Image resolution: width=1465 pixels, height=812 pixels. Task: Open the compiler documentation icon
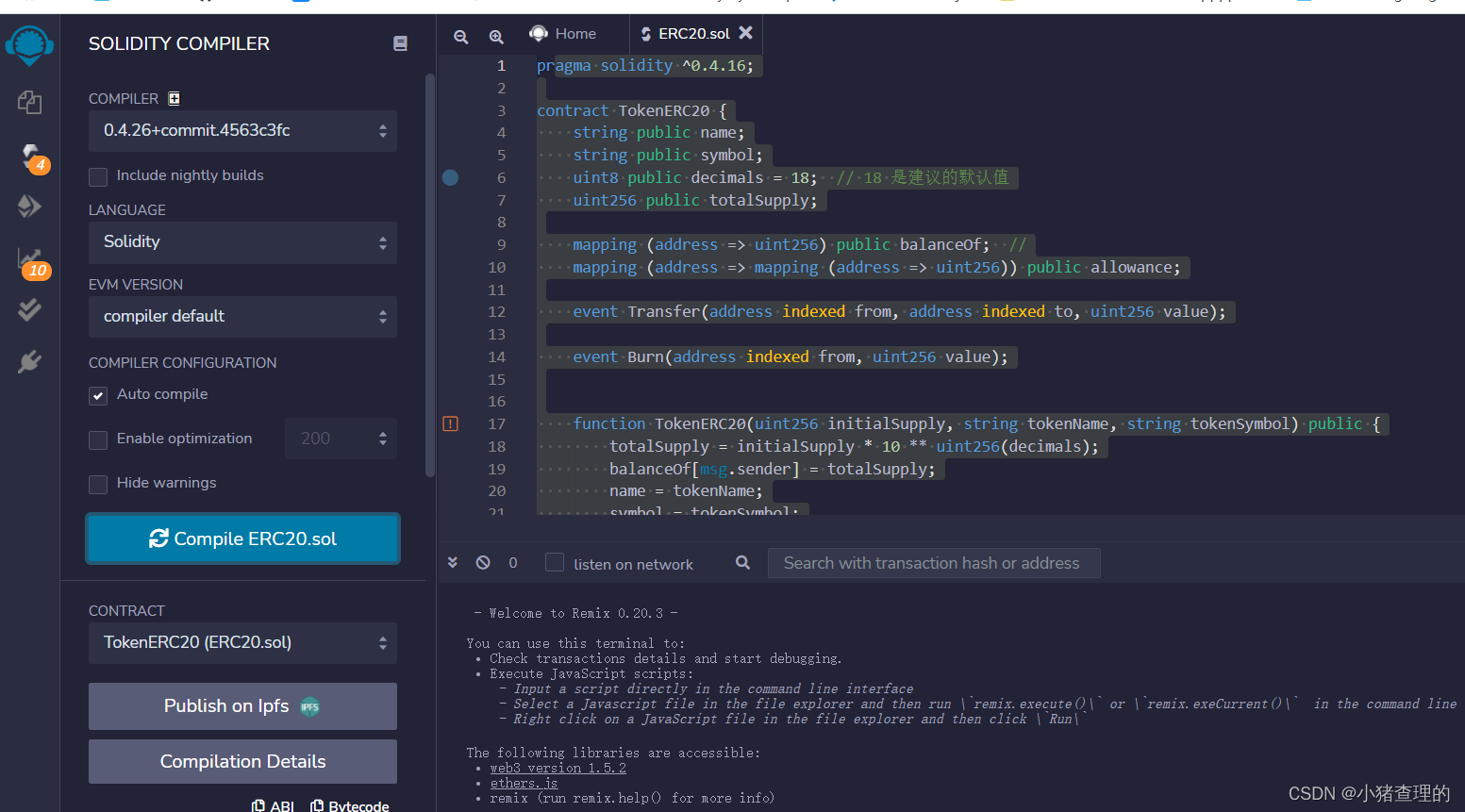click(400, 43)
